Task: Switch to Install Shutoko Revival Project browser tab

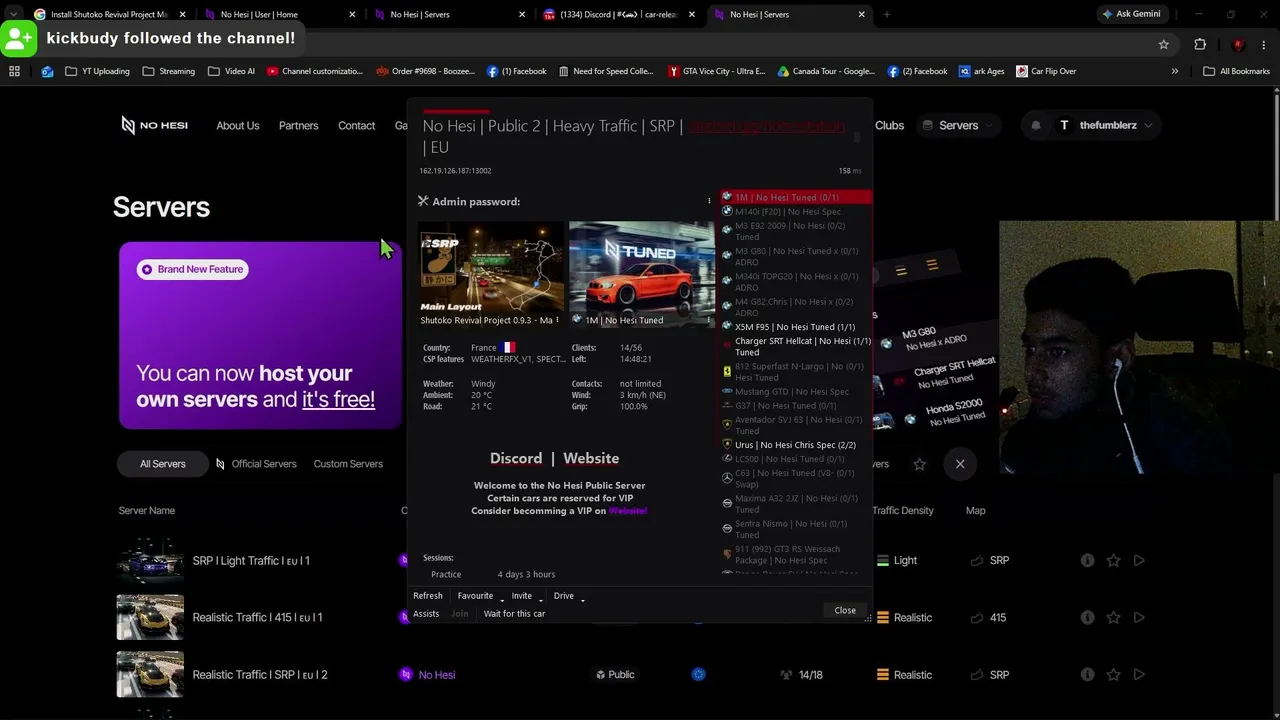Action: pyautogui.click(x=110, y=15)
